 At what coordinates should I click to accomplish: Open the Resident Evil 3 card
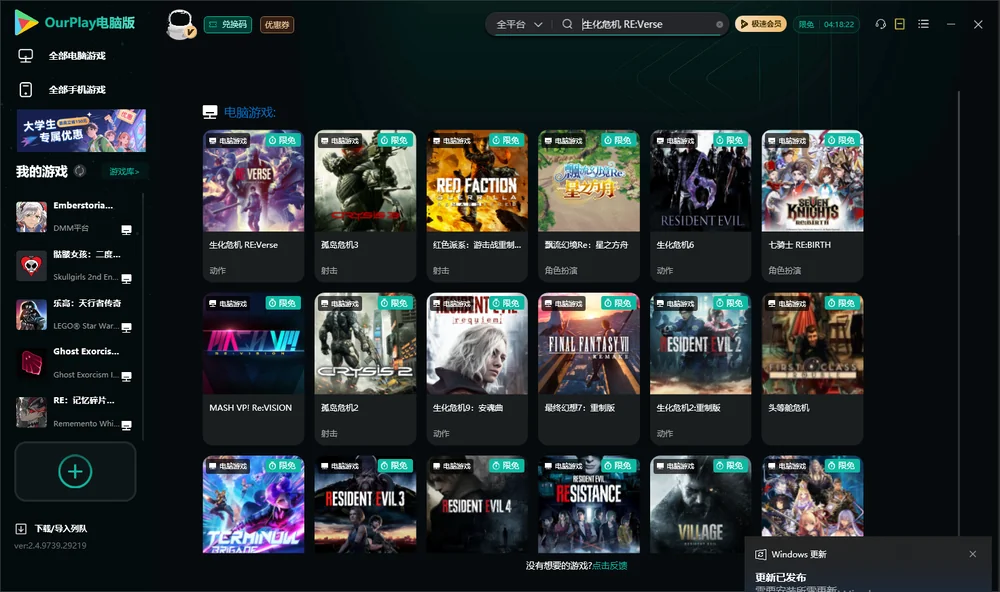[x=365, y=504]
